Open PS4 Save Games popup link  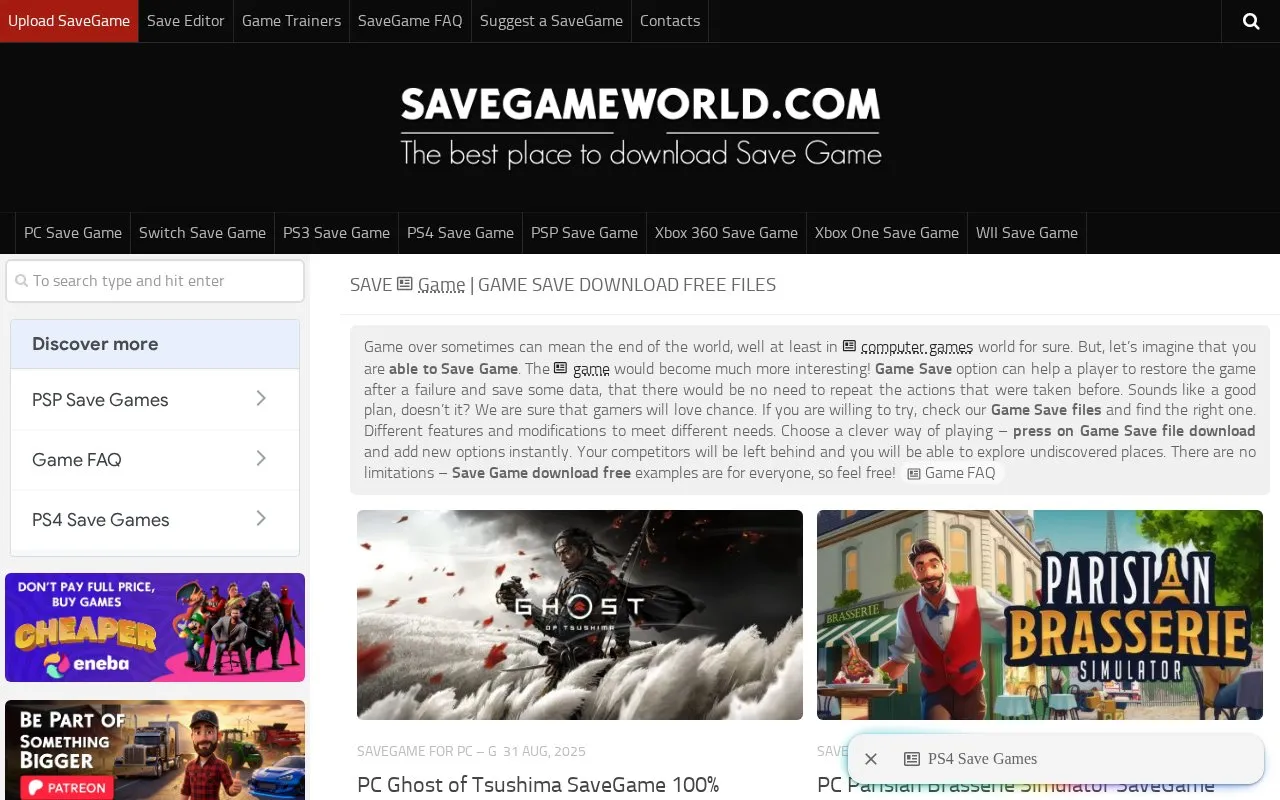coord(971,759)
